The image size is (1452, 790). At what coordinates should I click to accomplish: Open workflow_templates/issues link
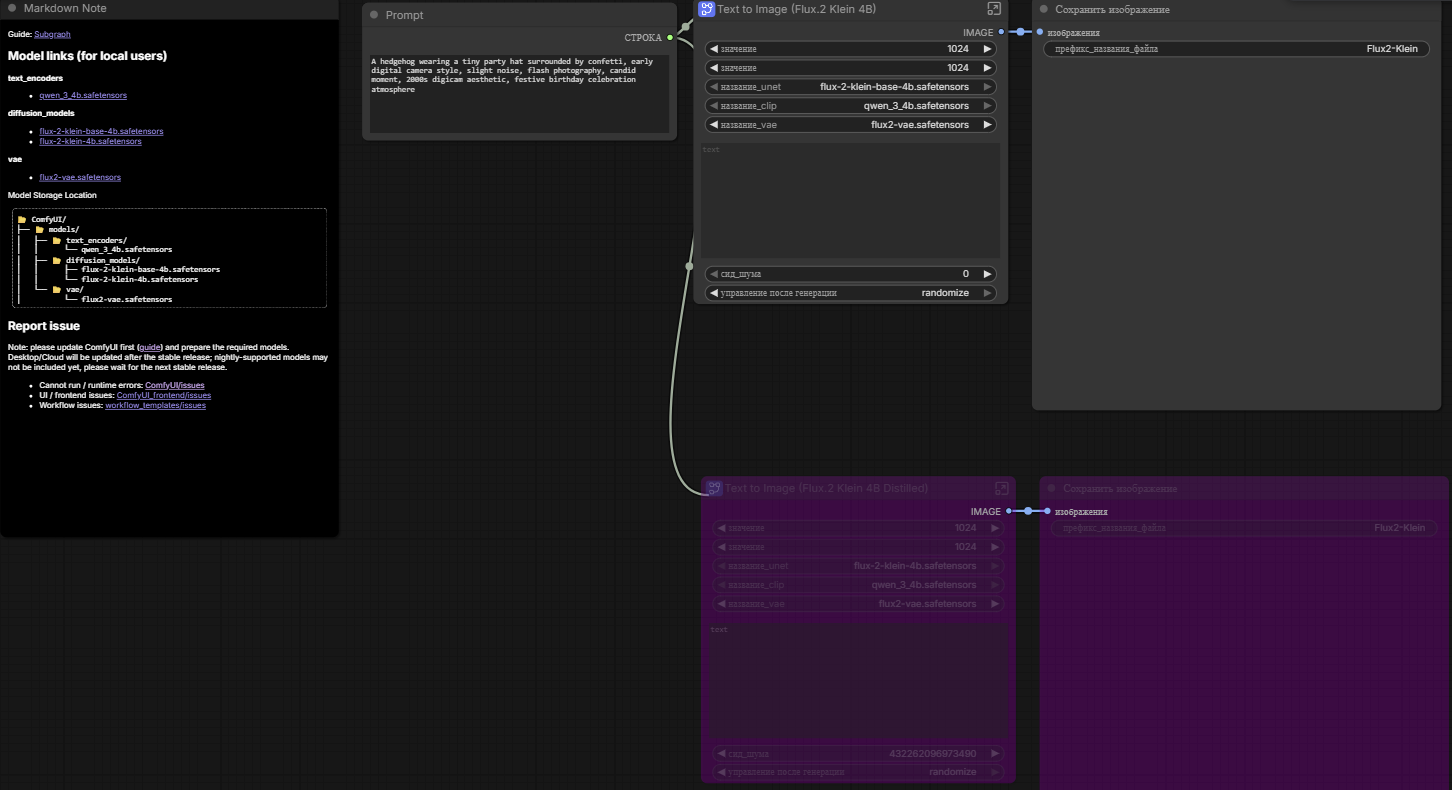155,405
